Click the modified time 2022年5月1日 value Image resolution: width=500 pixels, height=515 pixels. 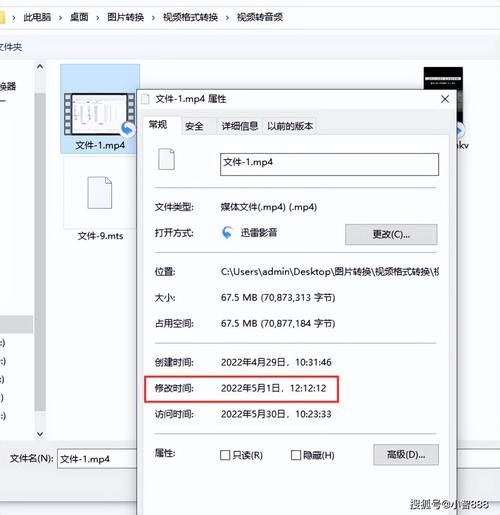273,388
